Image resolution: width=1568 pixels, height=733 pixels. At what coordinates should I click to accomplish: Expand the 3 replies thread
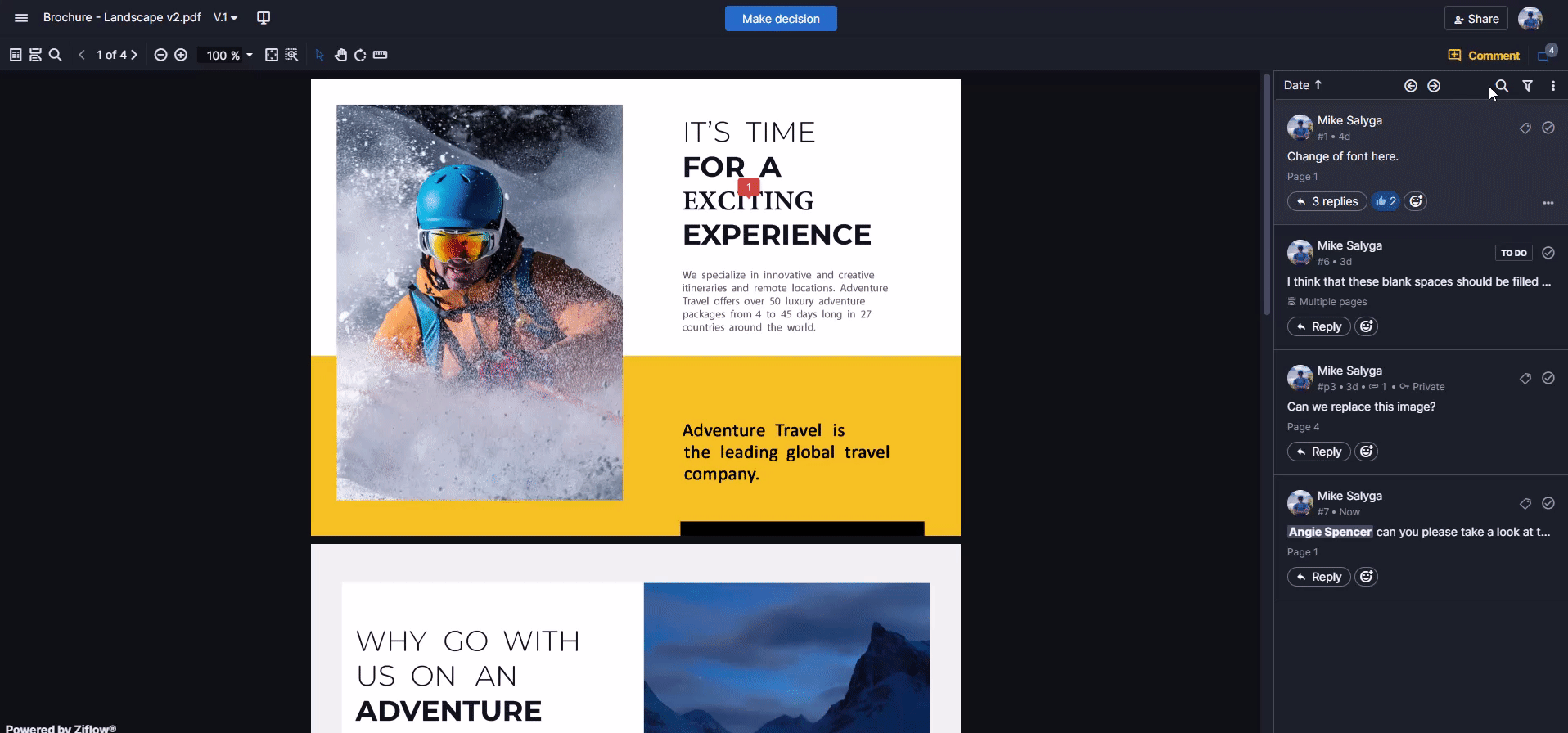point(1327,201)
